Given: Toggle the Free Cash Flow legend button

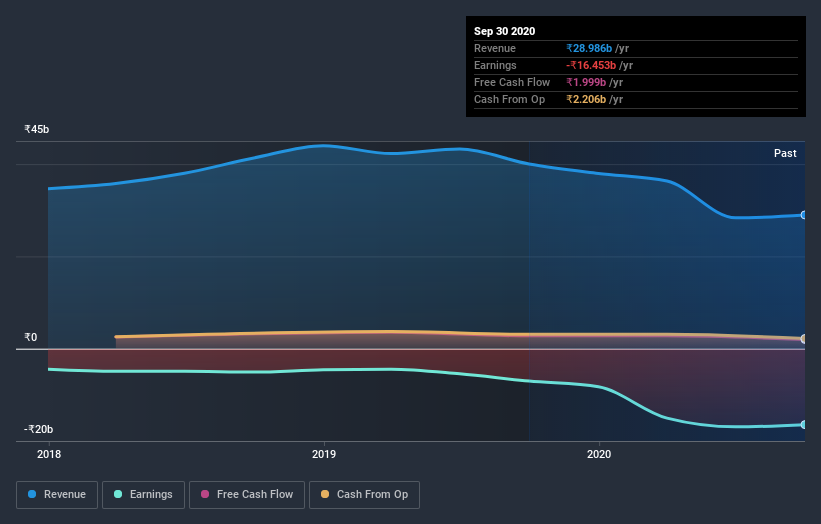Looking at the screenshot, I should click(x=247, y=495).
